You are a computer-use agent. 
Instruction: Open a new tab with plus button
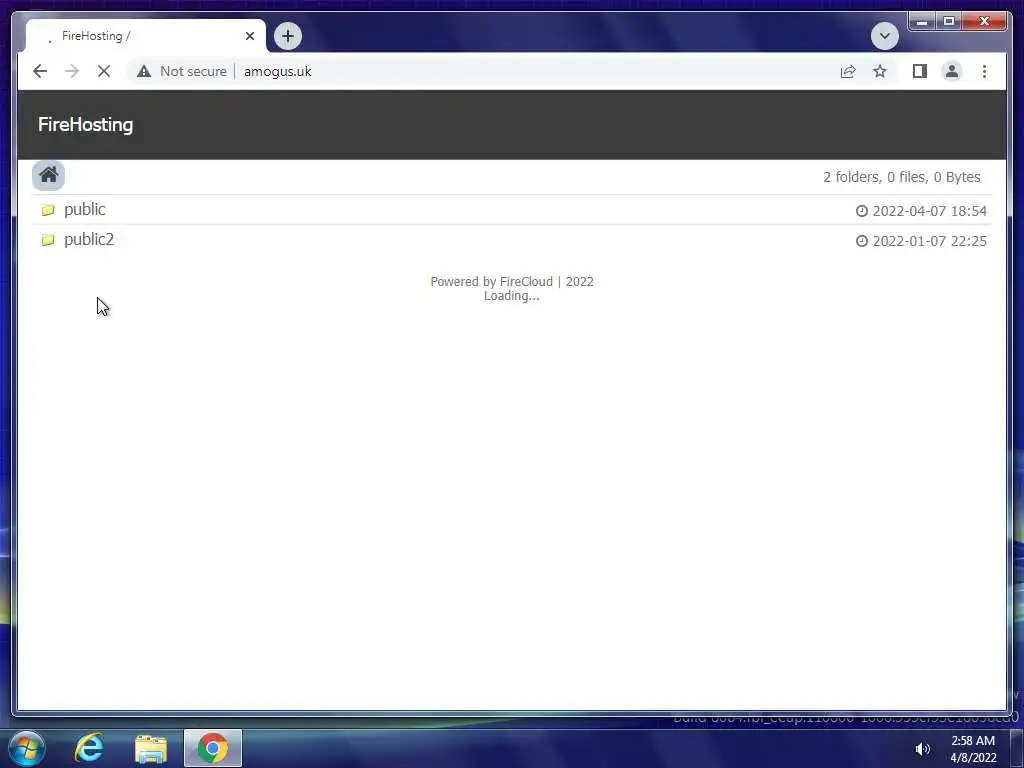coord(288,36)
